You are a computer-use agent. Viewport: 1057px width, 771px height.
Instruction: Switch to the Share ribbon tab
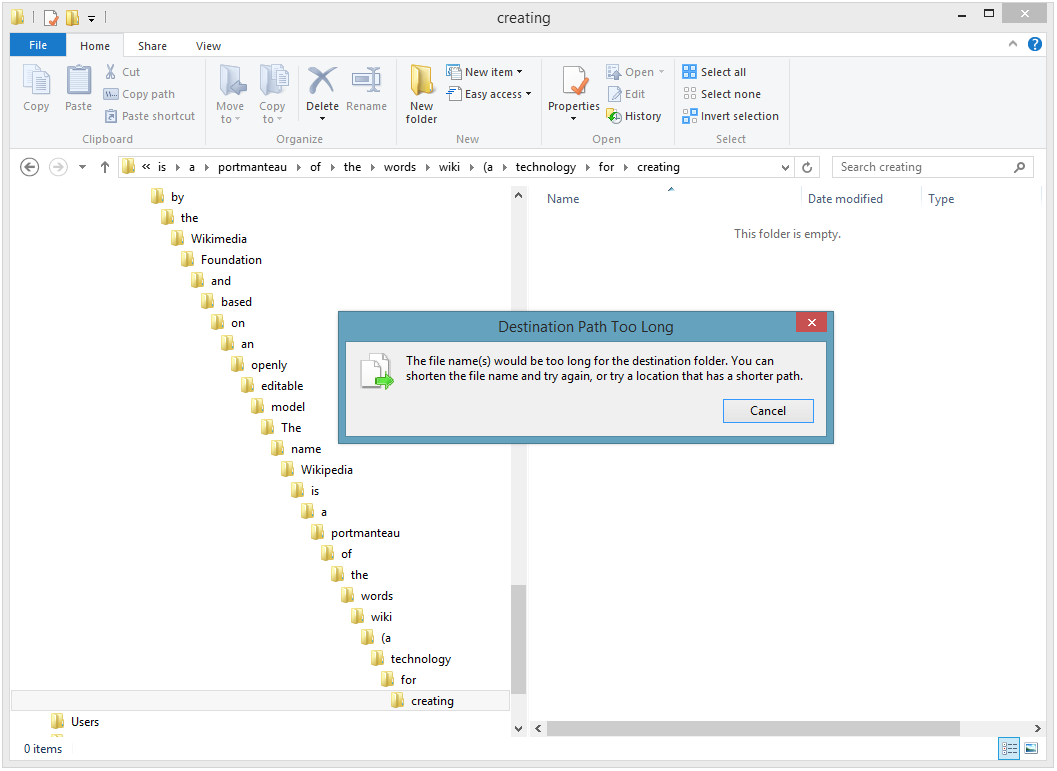tap(152, 46)
